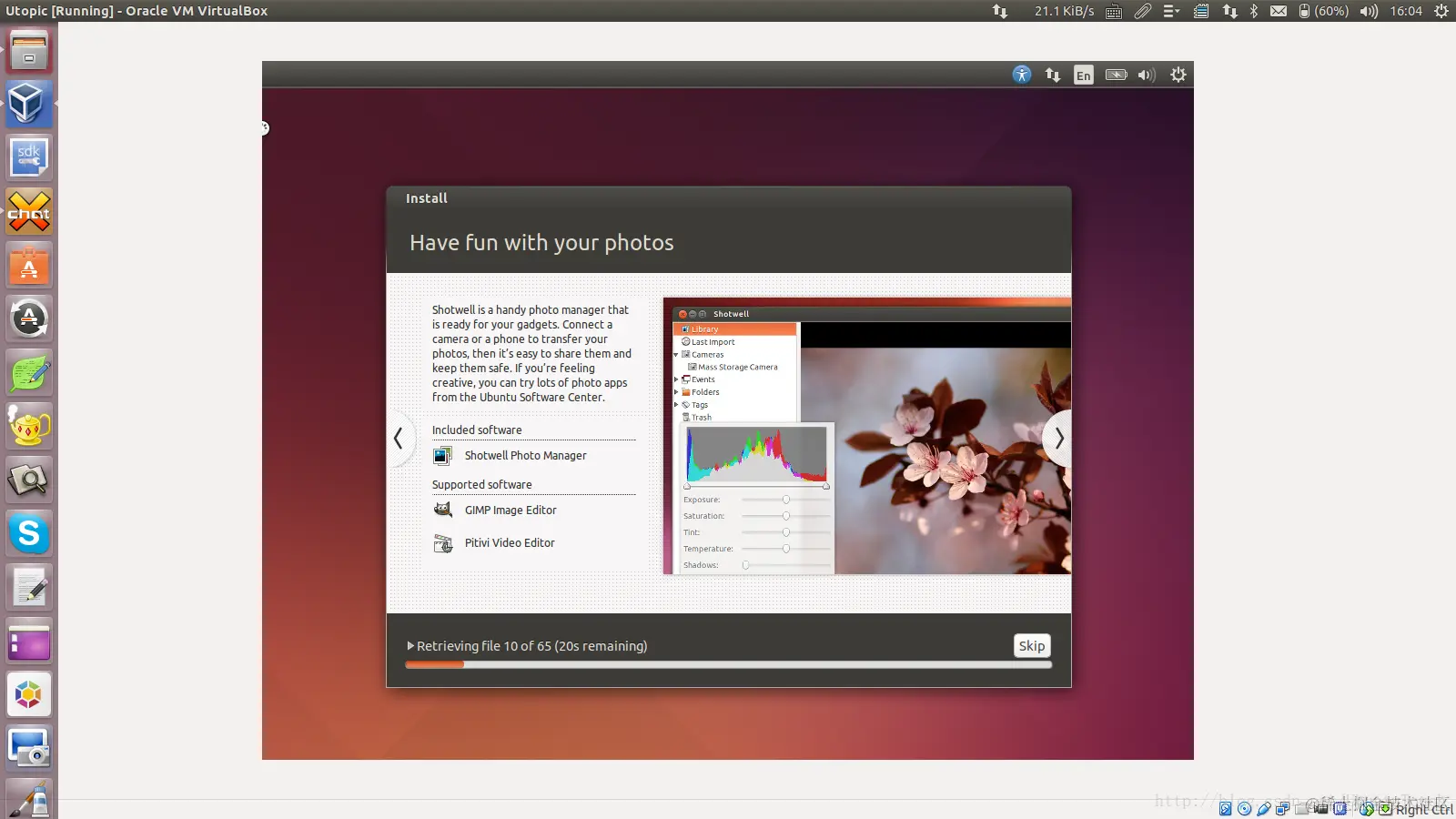Open host onscreen keyboard indicator
Screen dimensions: 1456x819
click(x=1114, y=11)
